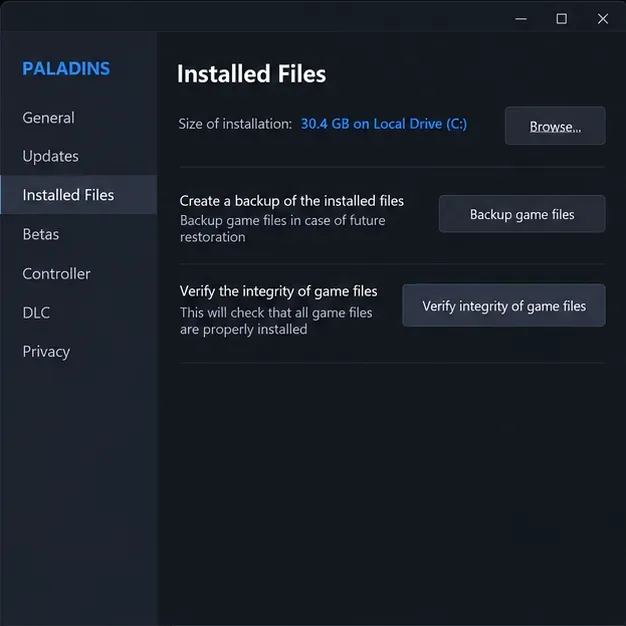Click the 'Size of installation:' label
The height and width of the screenshot is (626, 626).
(235, 124)
